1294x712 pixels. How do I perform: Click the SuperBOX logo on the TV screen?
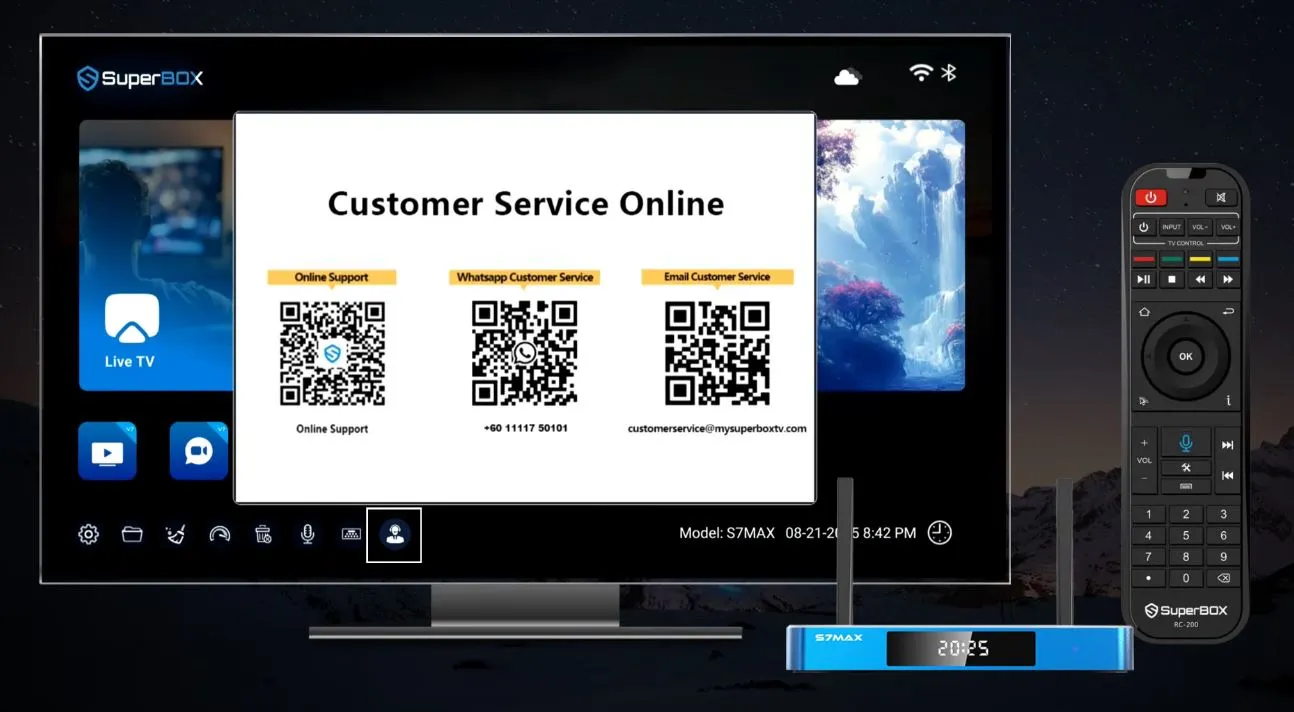point(140,78)
